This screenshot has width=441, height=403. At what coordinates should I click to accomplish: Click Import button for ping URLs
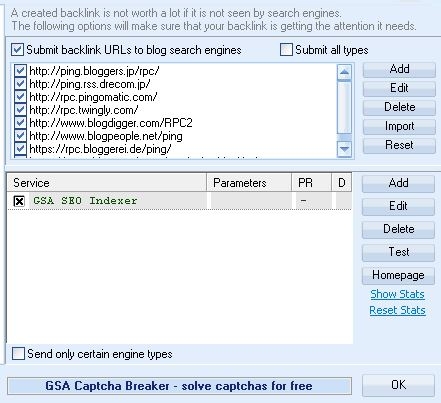[x=399, y=126]
